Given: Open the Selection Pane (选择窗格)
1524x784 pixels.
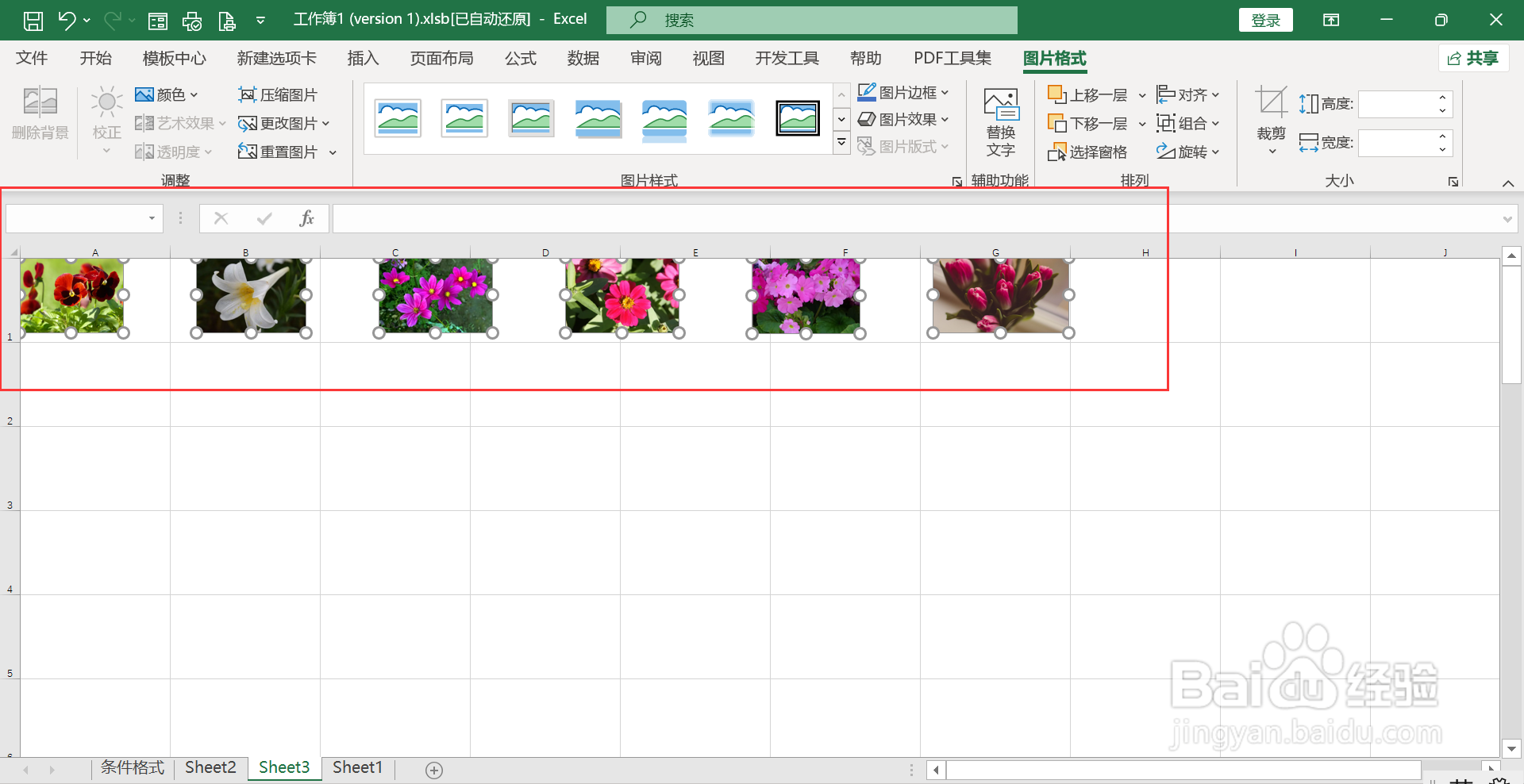Looking at the screenshot, I should click(x=1087, y=152).
